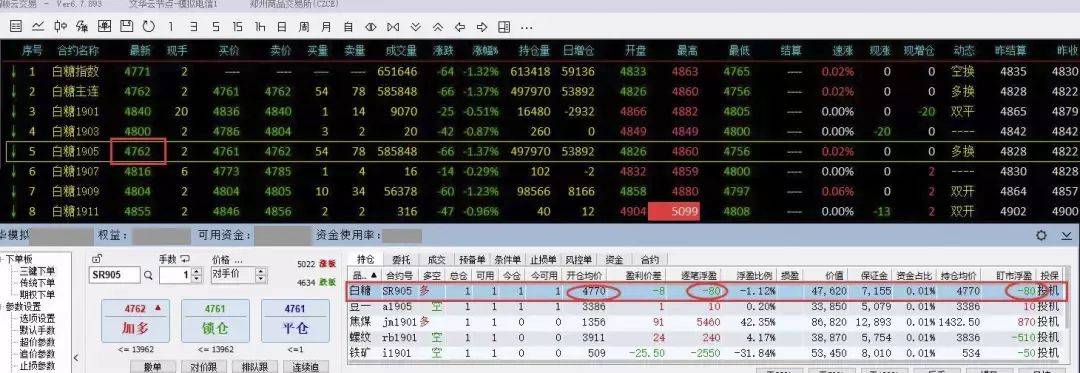The height and width of the screenshot is (373, 1080).
Task: Click the back left-arrow toolbar icon
Action: 460,28
